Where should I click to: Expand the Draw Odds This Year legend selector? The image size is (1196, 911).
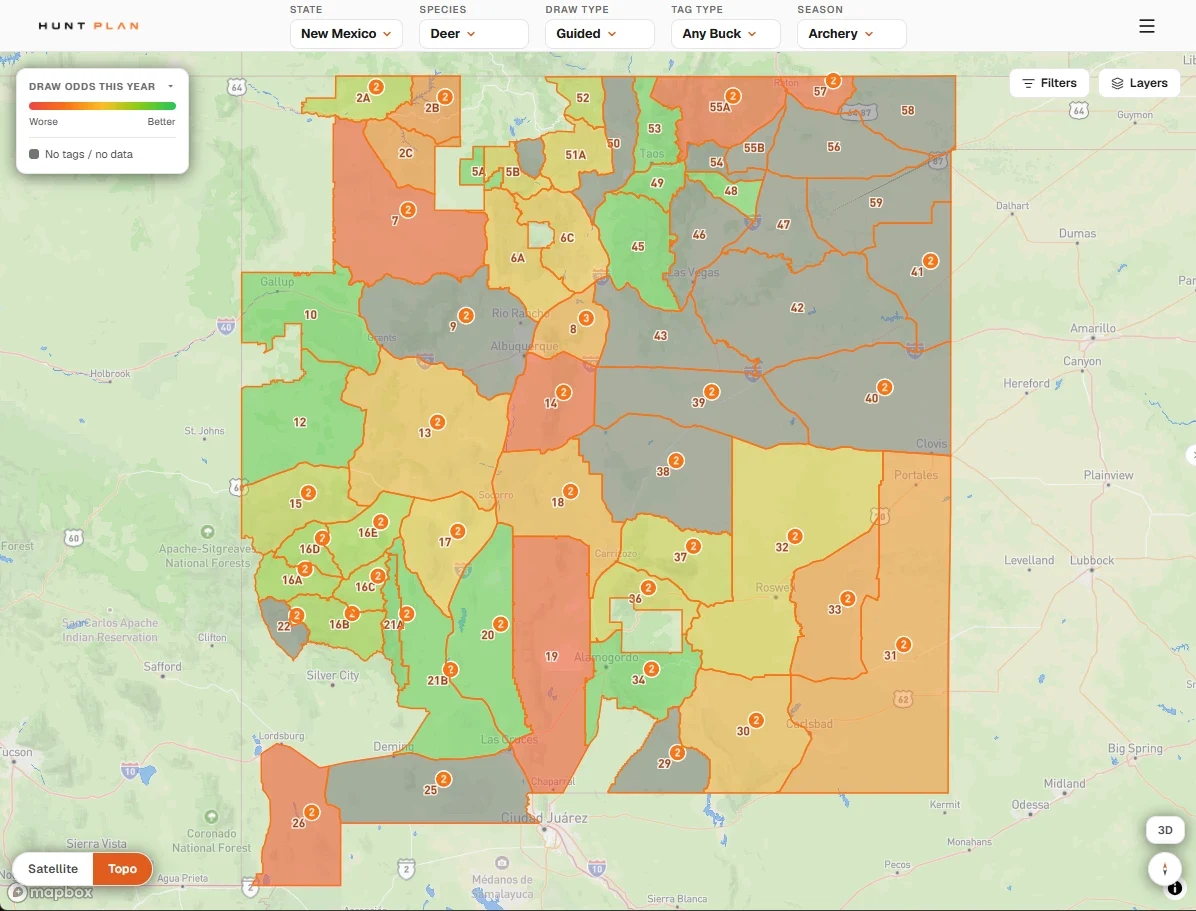(x=171, y=86)
